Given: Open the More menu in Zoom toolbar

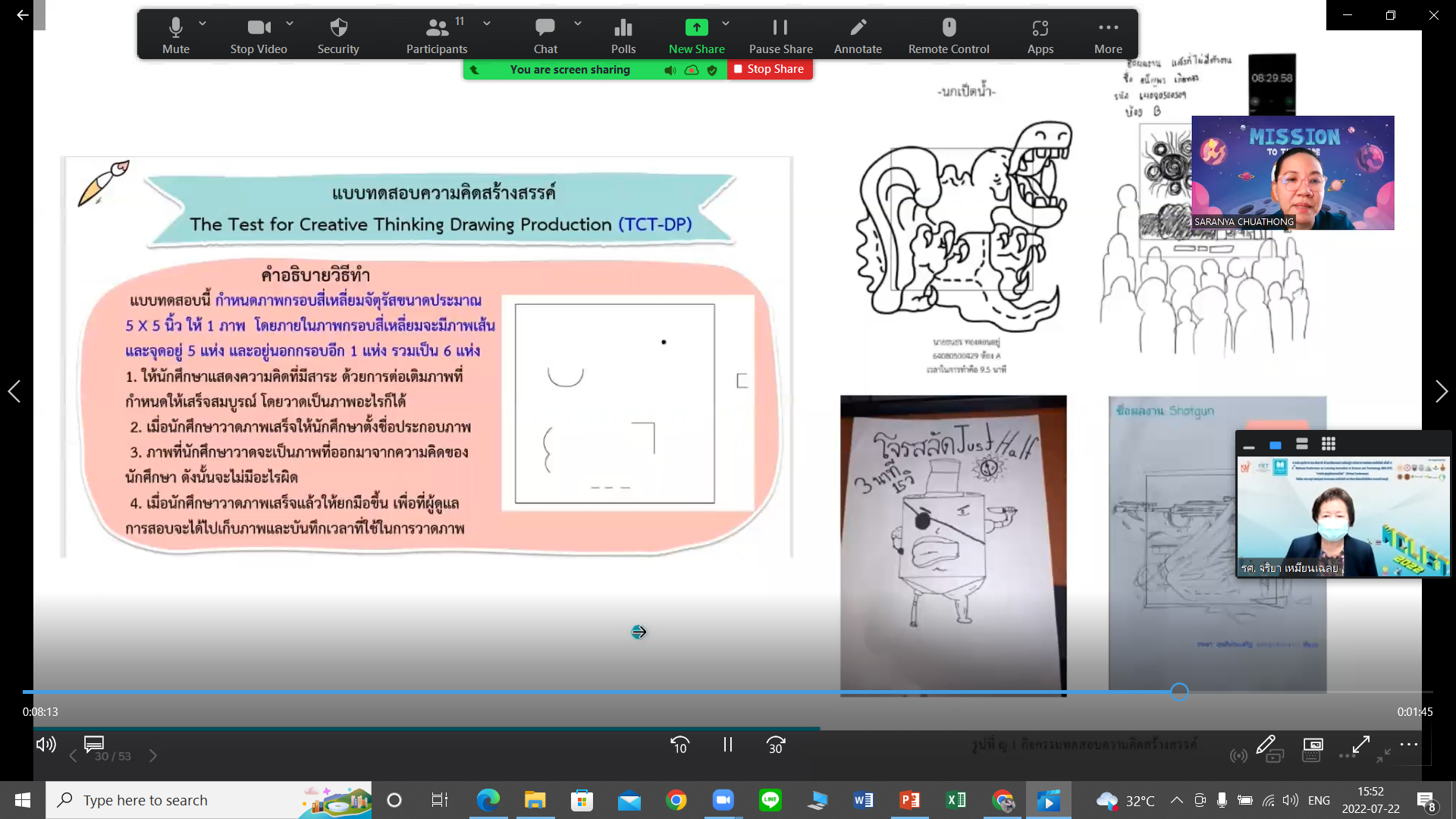Looking at the screenshot, I should tap(1108, 35).
